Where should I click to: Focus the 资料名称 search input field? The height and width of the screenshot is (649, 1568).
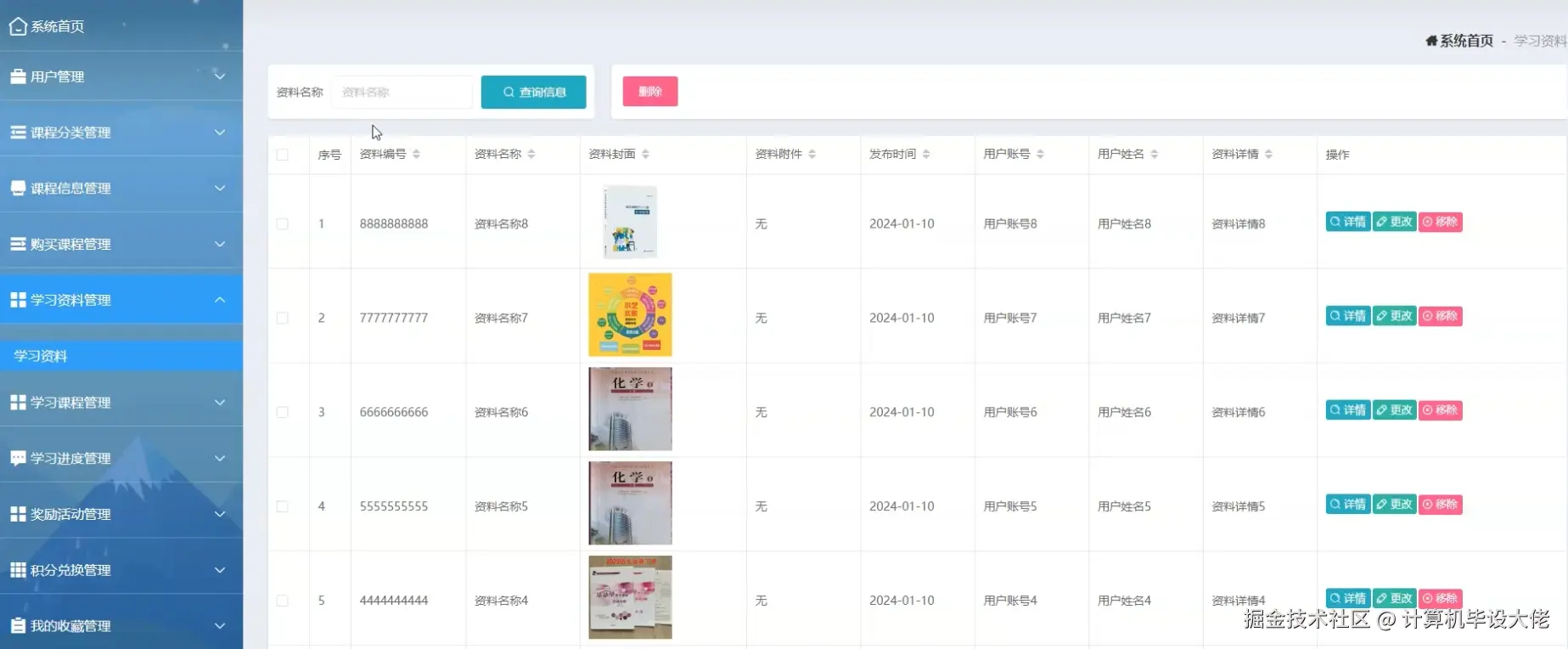(402, 92)
